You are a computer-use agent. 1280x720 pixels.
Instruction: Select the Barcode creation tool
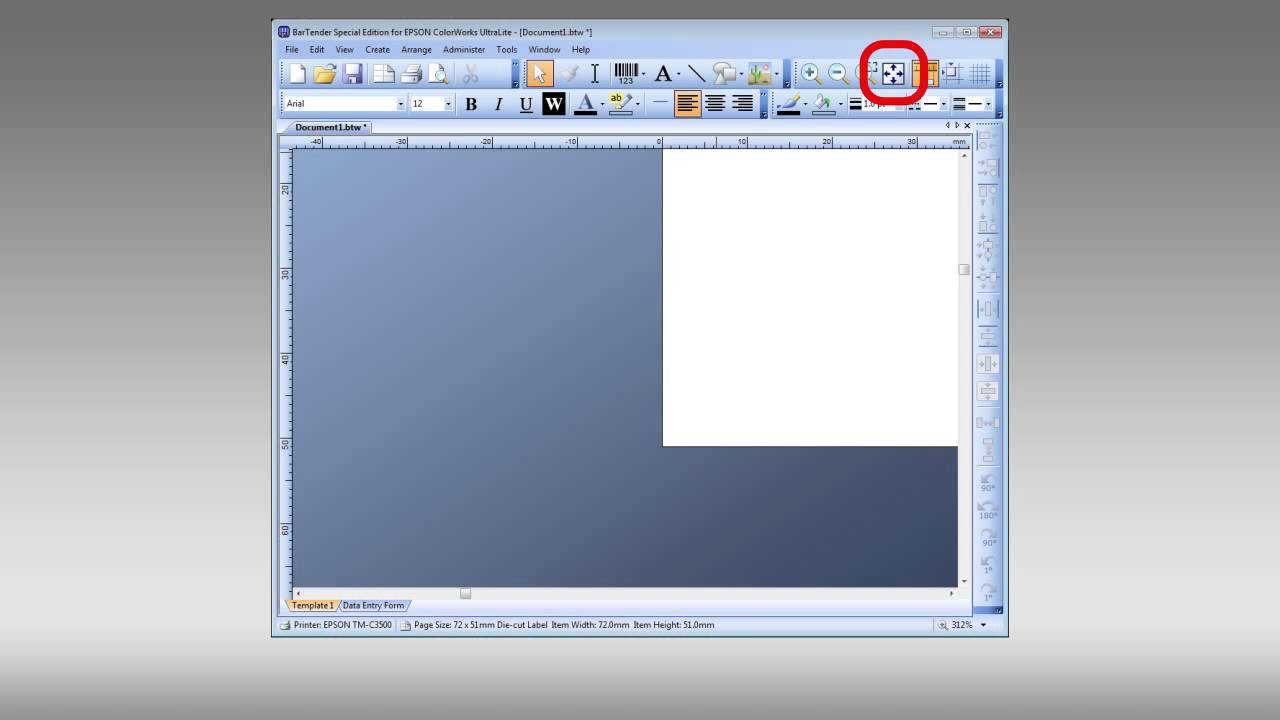pos(625,73)
